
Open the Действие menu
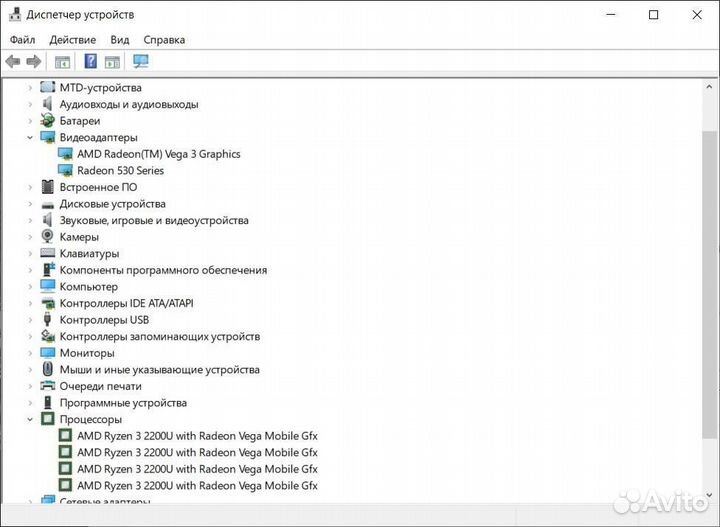73,40
